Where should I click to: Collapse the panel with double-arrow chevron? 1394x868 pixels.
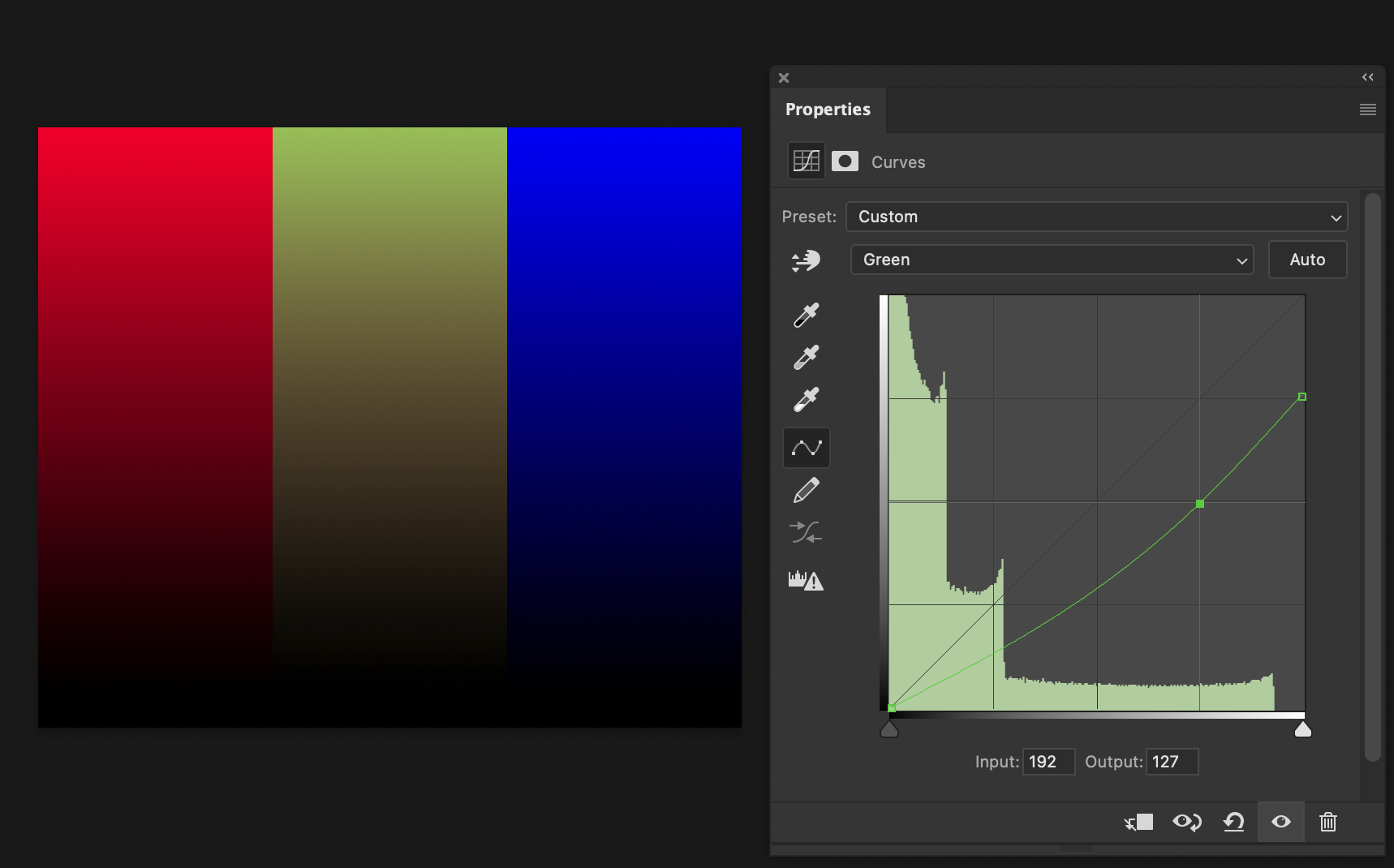(x=1367, y=77)
